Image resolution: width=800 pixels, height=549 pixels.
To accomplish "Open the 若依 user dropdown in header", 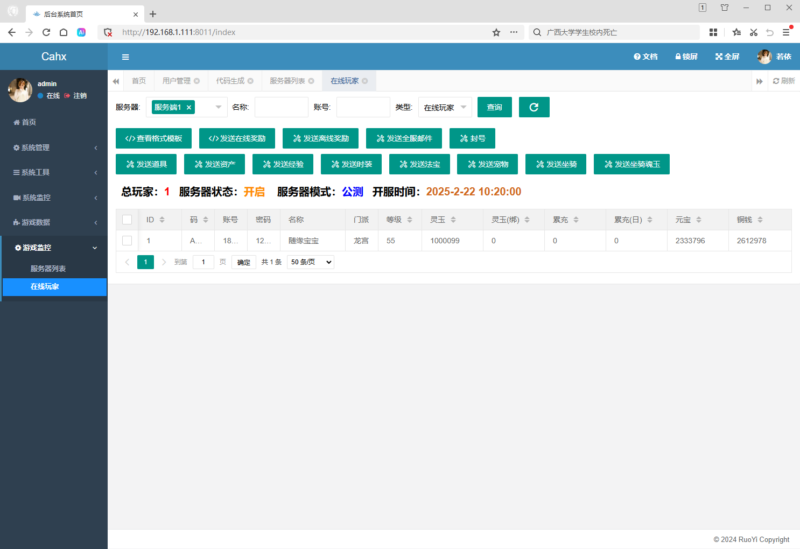I will [774, 57].
